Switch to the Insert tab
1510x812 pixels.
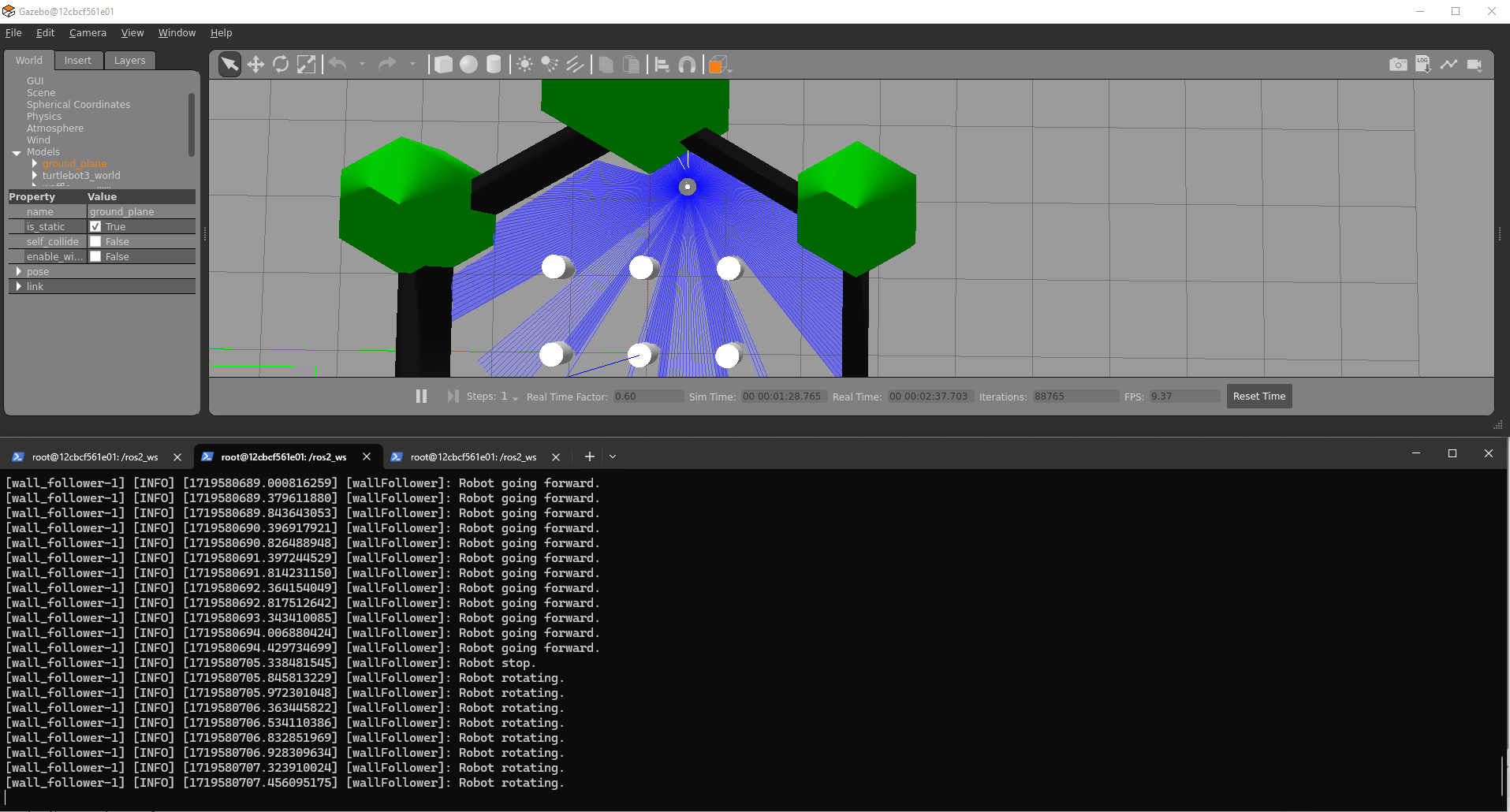tap(77, 61)
